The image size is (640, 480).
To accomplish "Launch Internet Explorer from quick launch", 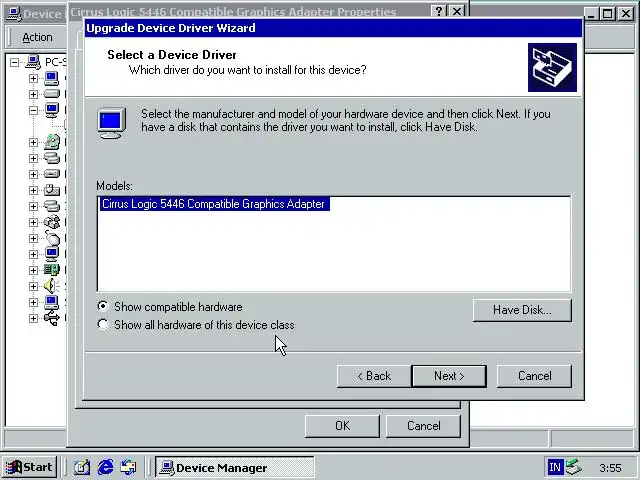I will click(105, 467).
